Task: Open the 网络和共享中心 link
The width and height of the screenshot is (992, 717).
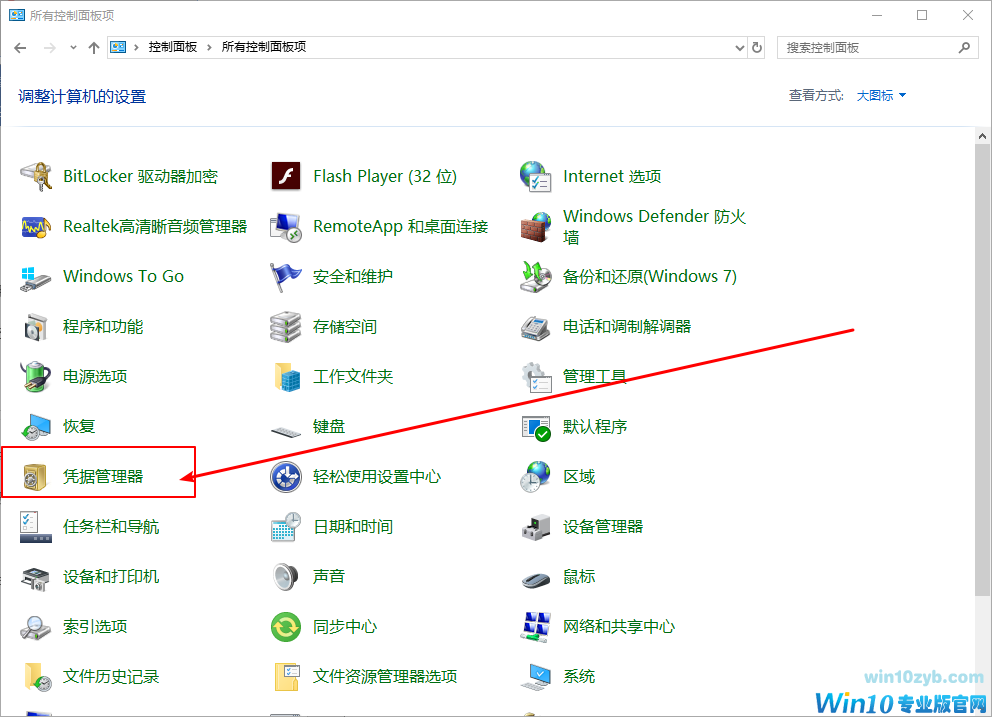Action: (618, 627)
